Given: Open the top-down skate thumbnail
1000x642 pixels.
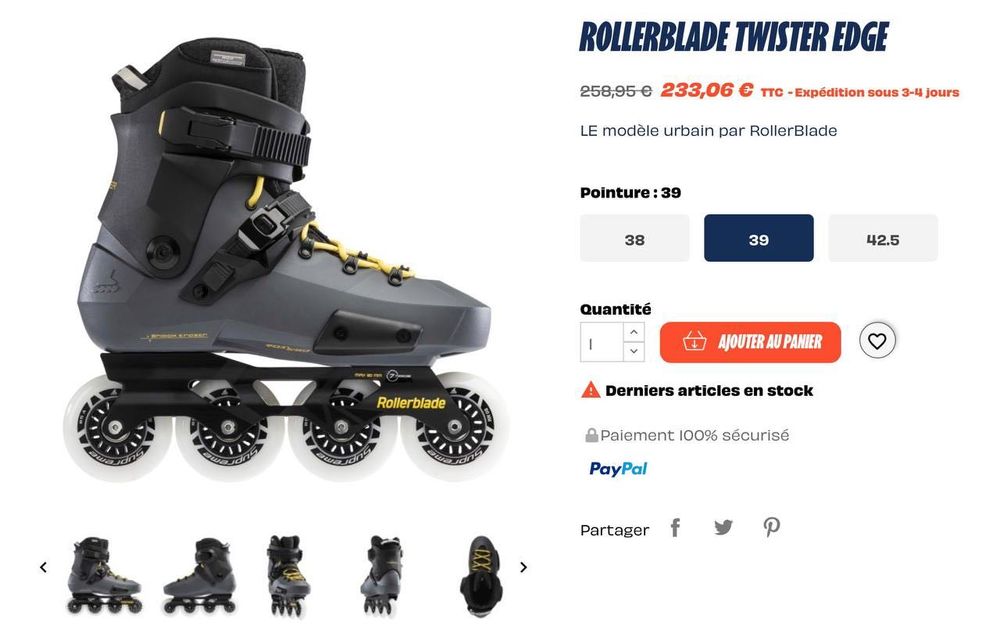Looking at the screenshot, I should click(x=481, y=575).
